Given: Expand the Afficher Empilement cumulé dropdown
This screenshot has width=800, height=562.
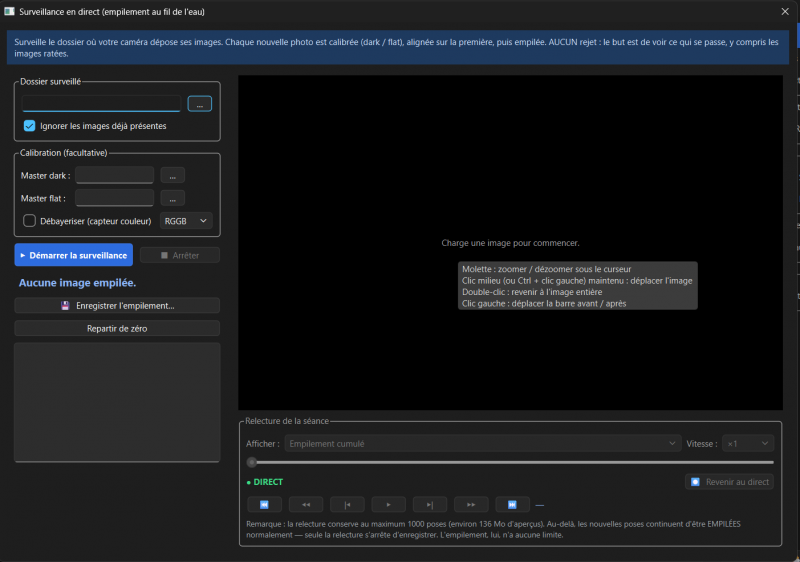Looking at the screenshot, I should [483, 444].
